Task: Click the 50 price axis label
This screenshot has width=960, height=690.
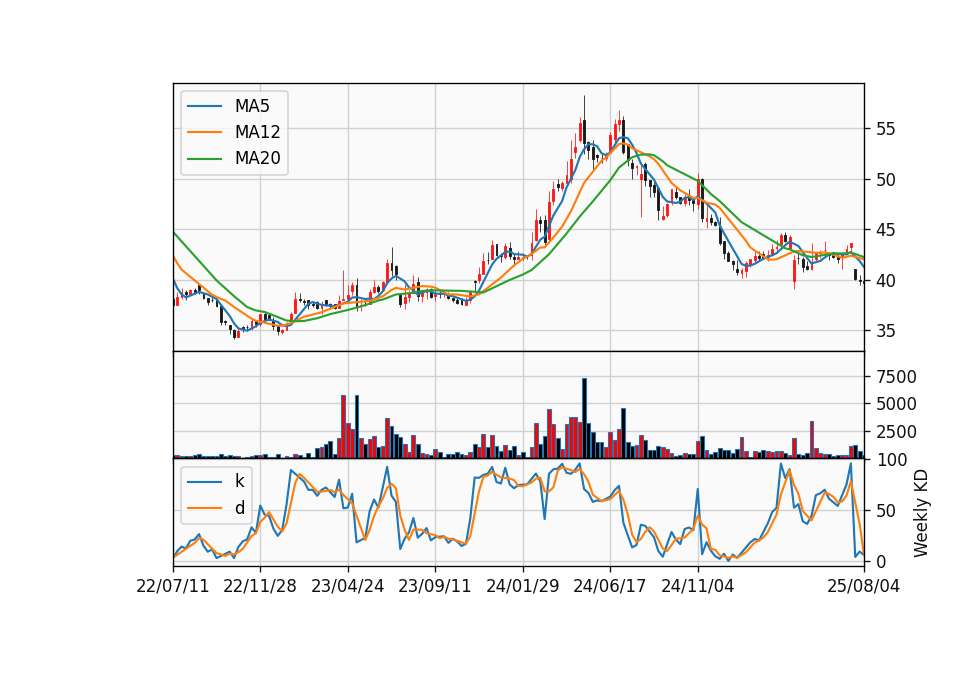Action: tap(886, 180)
